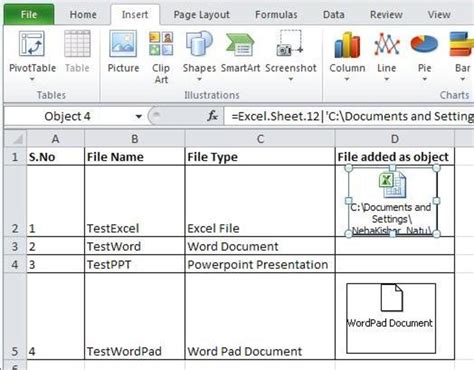This screenshot has width=474, height=370.
Task: Select column B header
Action: point(135,139)
